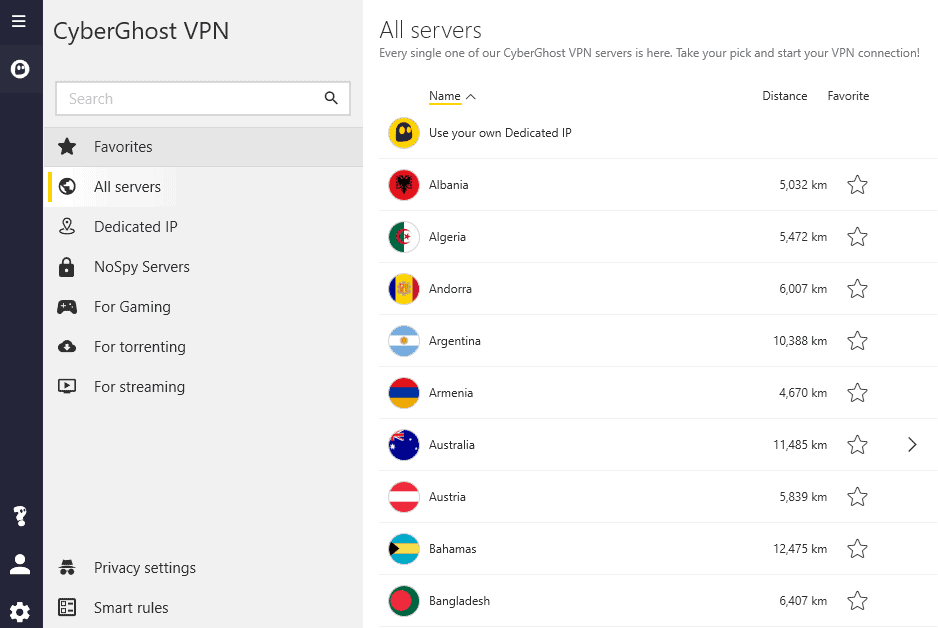938x628 pixels.
Task: Sort servers by Name column
Action: click(x=445, y=97)
